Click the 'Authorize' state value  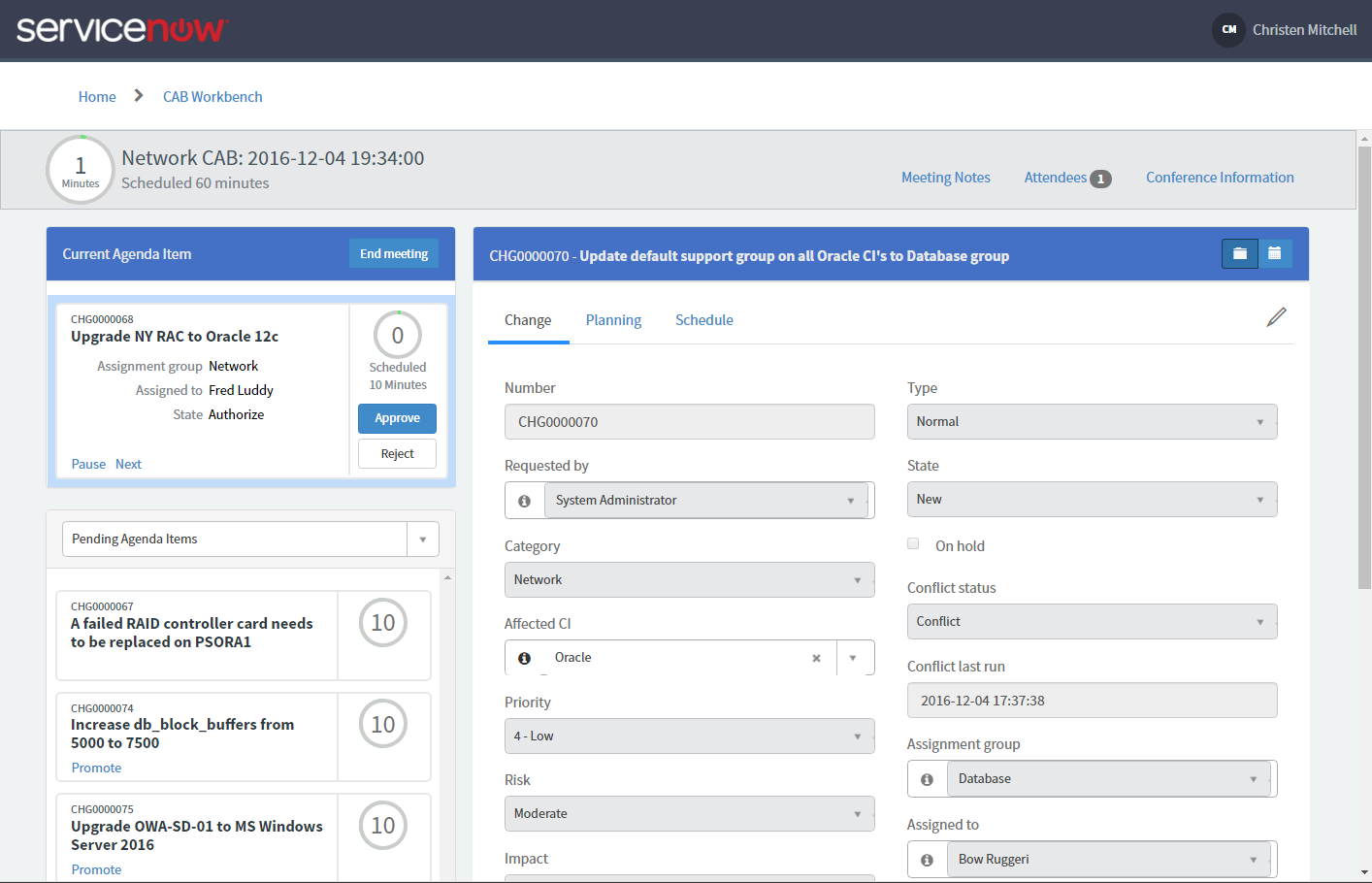tap(236, 415)
